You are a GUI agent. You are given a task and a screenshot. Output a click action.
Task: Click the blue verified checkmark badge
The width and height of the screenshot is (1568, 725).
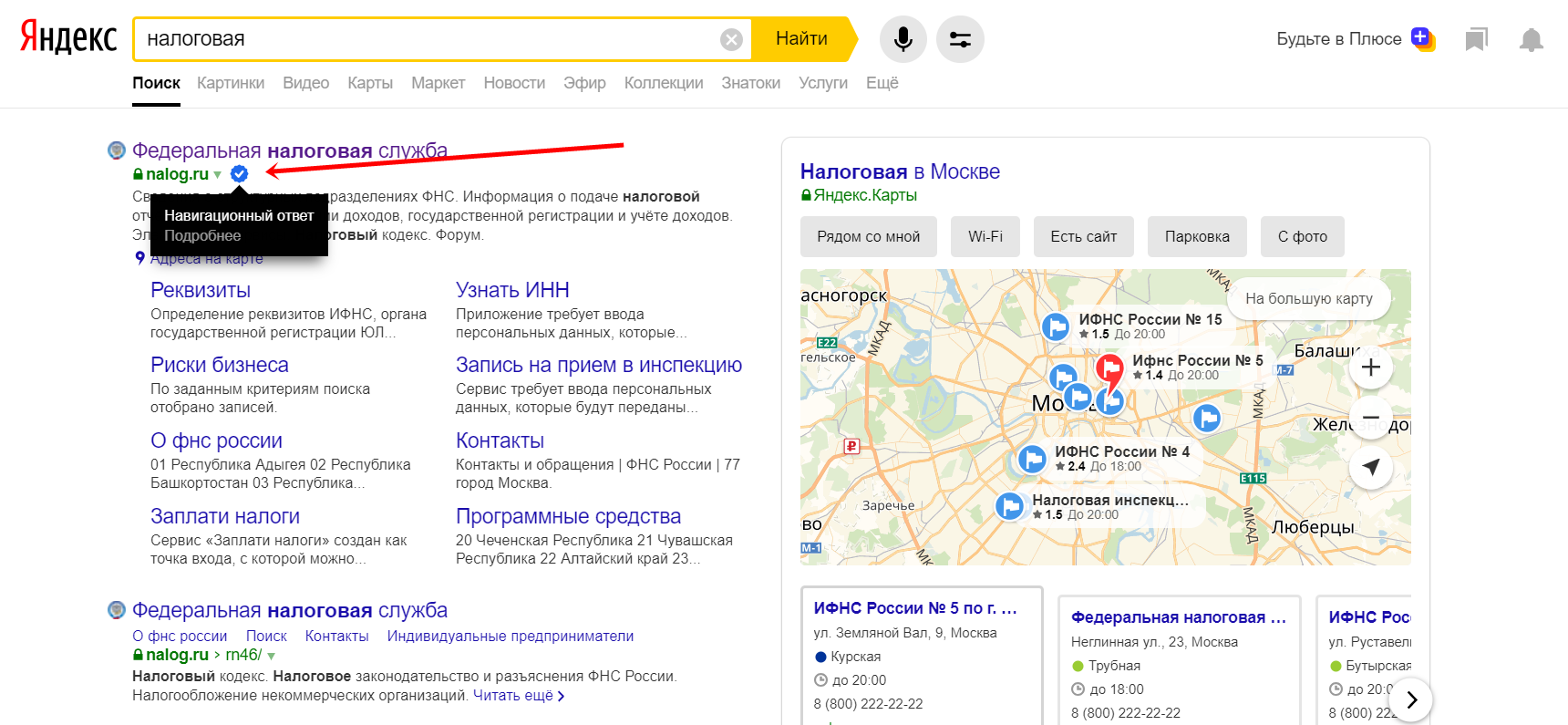(240, 173)
